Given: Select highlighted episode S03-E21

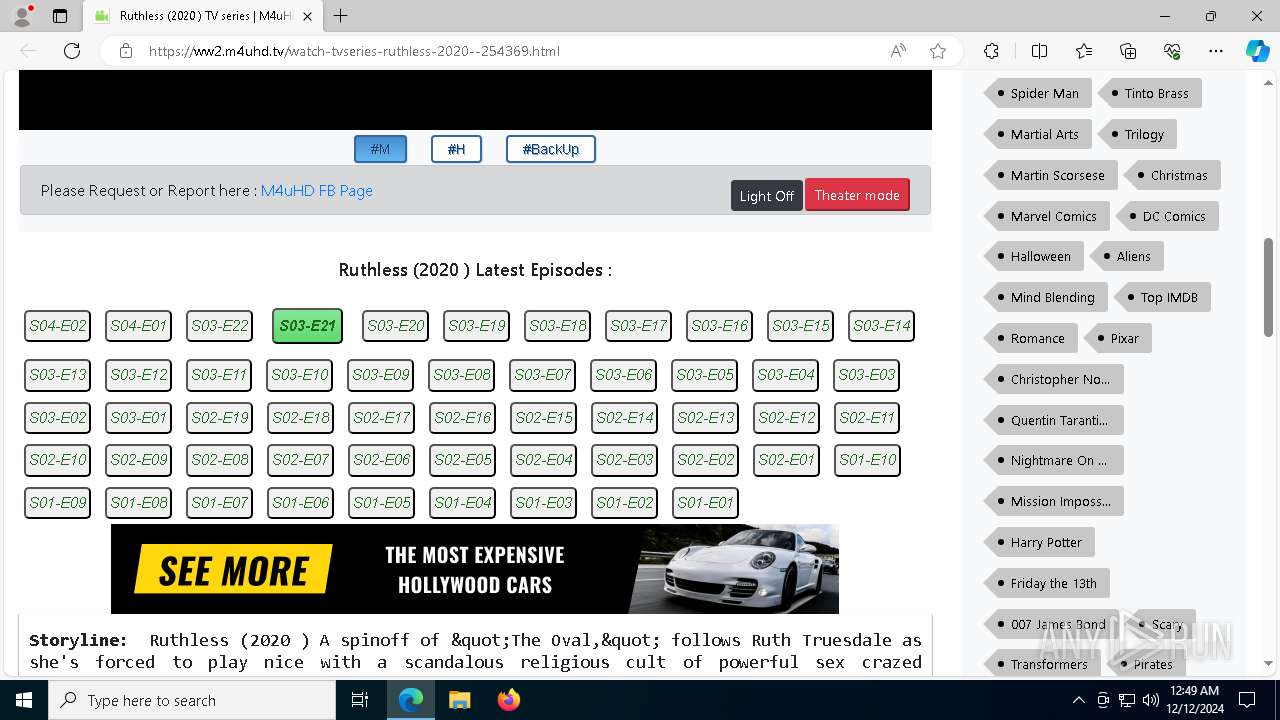Looking at the screenshot, I should coord(307,326).
